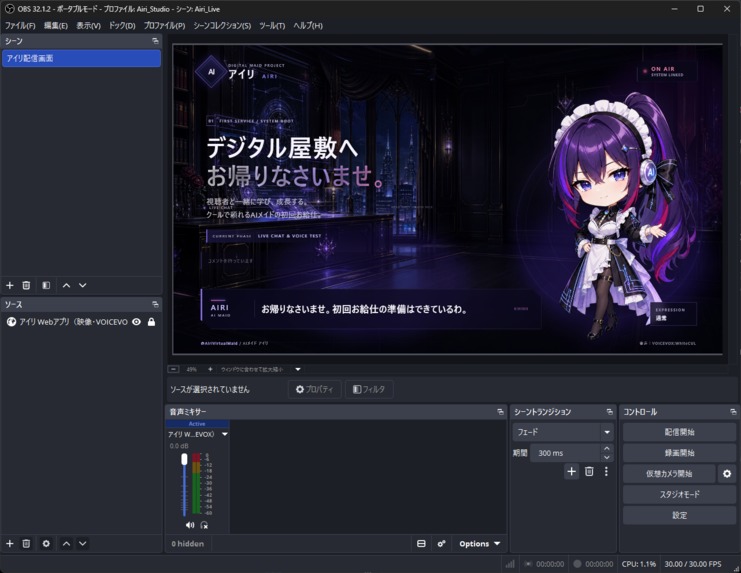Open the ヘルプ(H) menu
This screenshot has height=573, width=741.
pyautogui.click(x=308, y=26)
